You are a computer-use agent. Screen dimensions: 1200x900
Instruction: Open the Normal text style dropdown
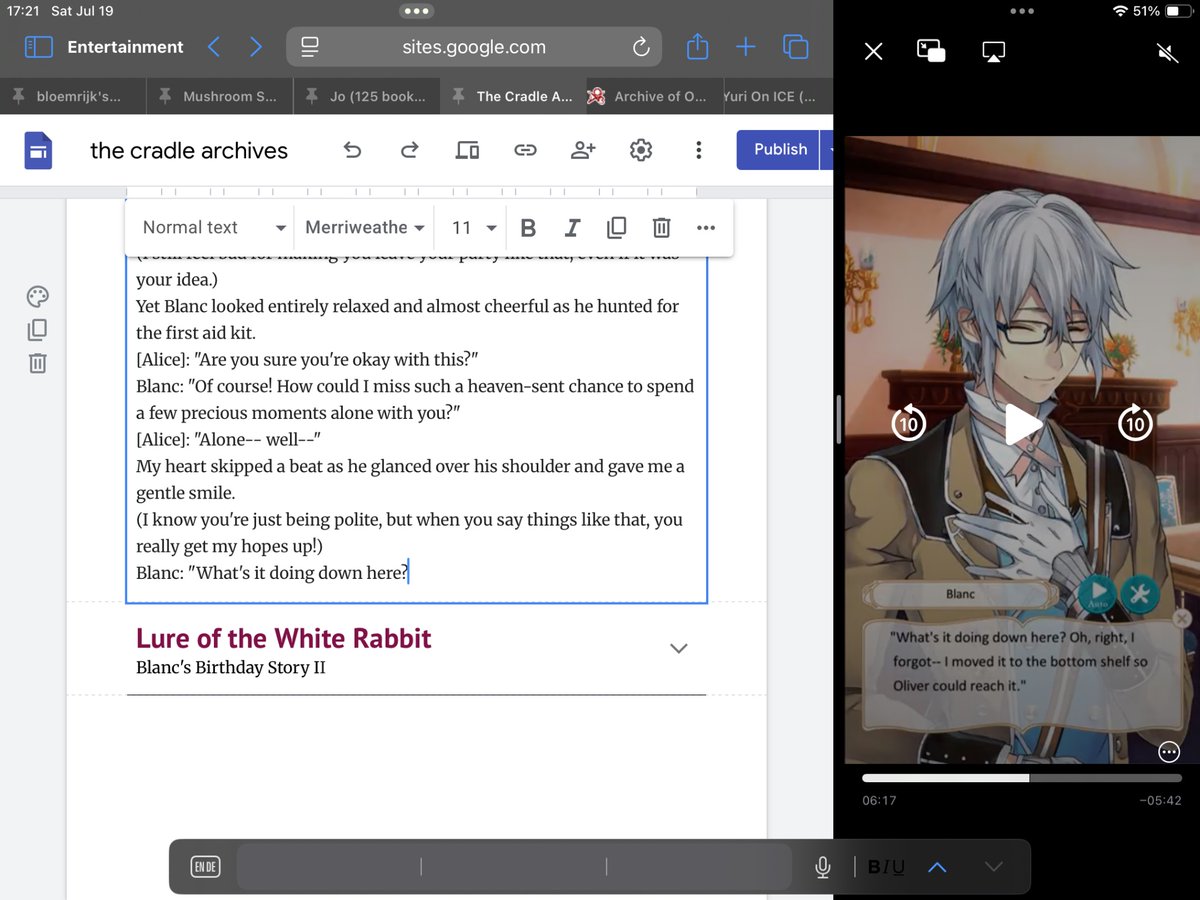[x=214, y=228]
